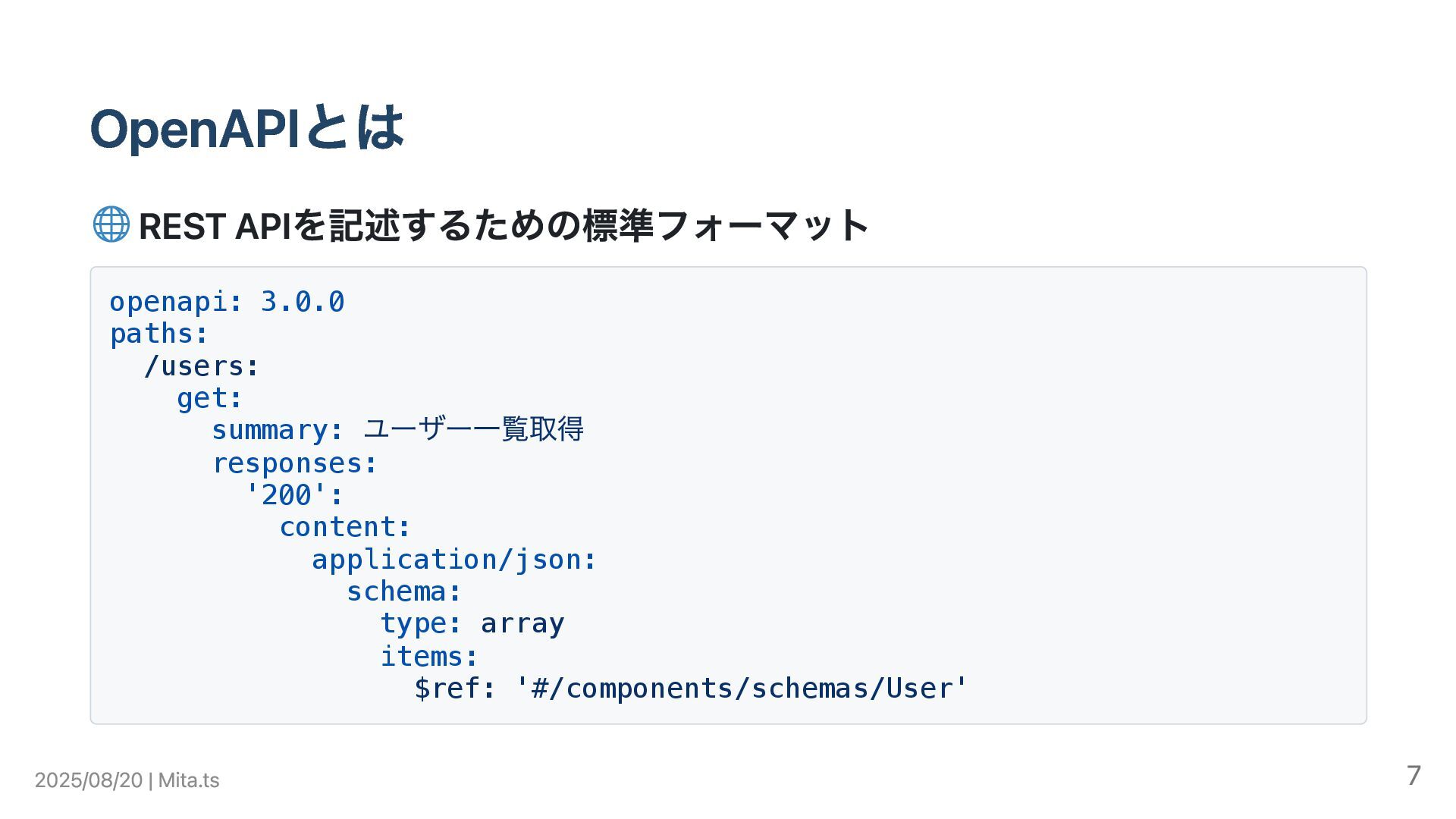Select the text ユーザー一覧取得
This screenshot has height=819, width=1456.
(x=474, y=429)
